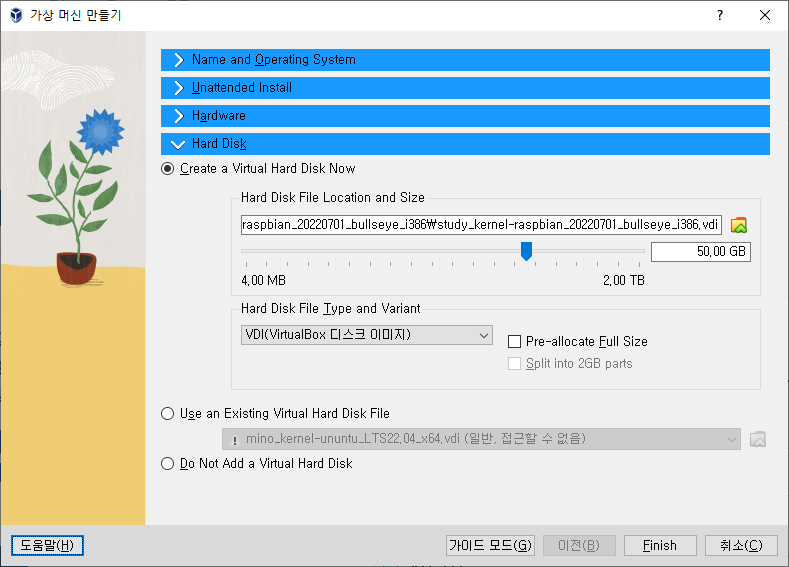
Task: Collapse the Hard Disk section
Action: 219,144
